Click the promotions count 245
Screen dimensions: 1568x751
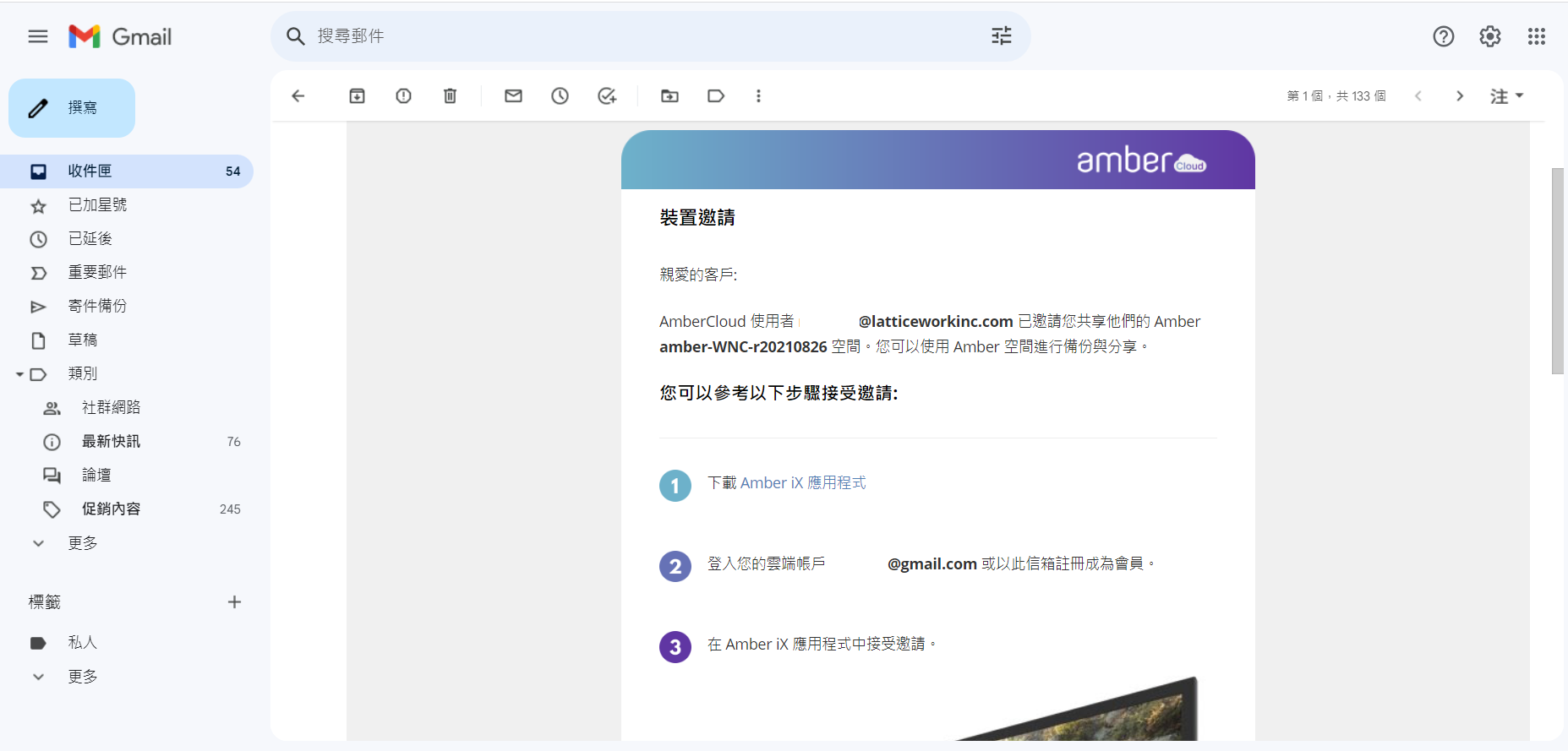coord(230,509)
